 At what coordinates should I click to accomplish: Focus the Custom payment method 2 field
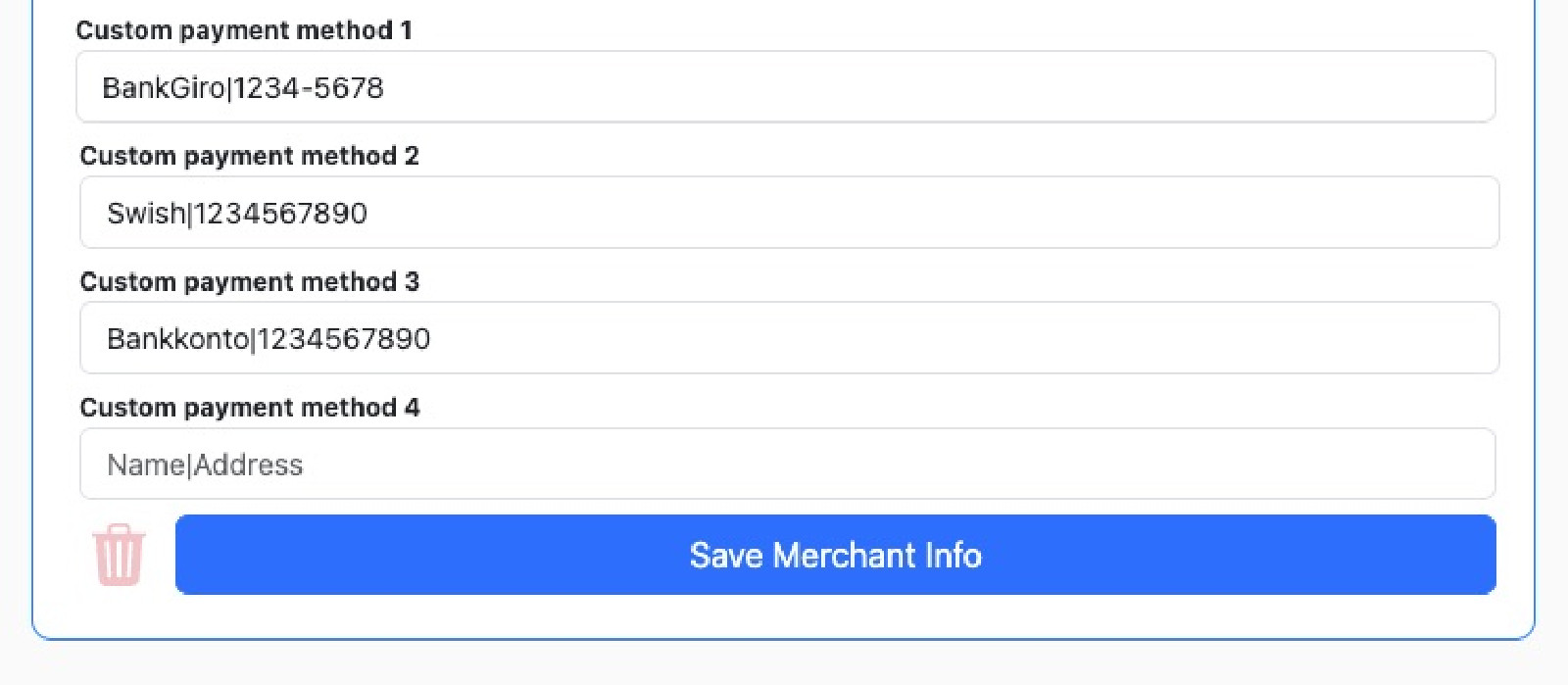coord(790,213)
